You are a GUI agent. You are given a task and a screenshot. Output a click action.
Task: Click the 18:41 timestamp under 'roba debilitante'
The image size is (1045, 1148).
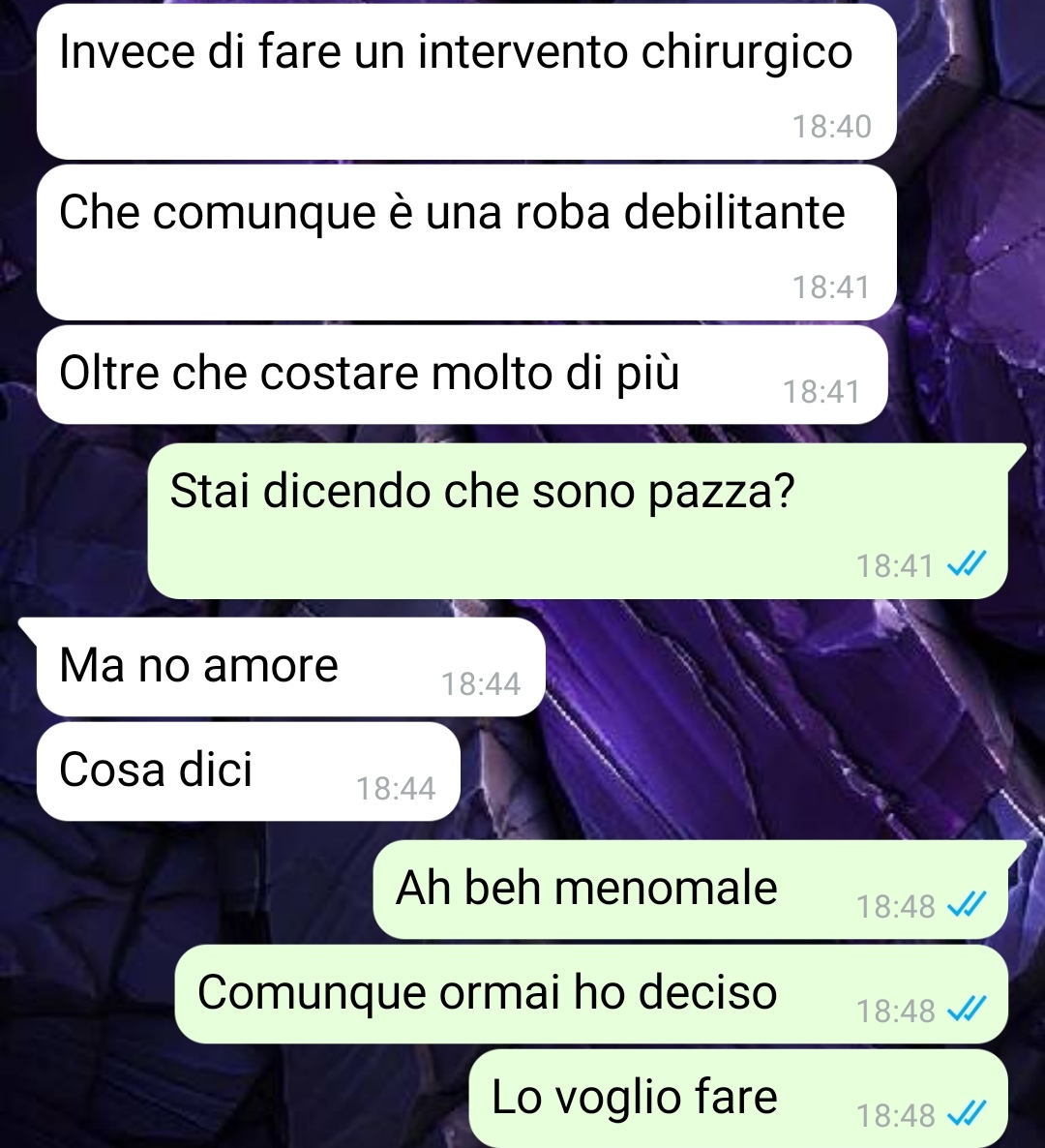pos(831,287)
